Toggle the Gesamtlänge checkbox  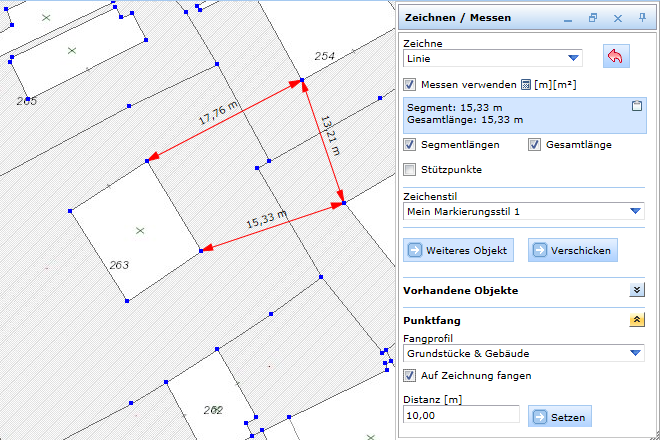pos(535,145)
